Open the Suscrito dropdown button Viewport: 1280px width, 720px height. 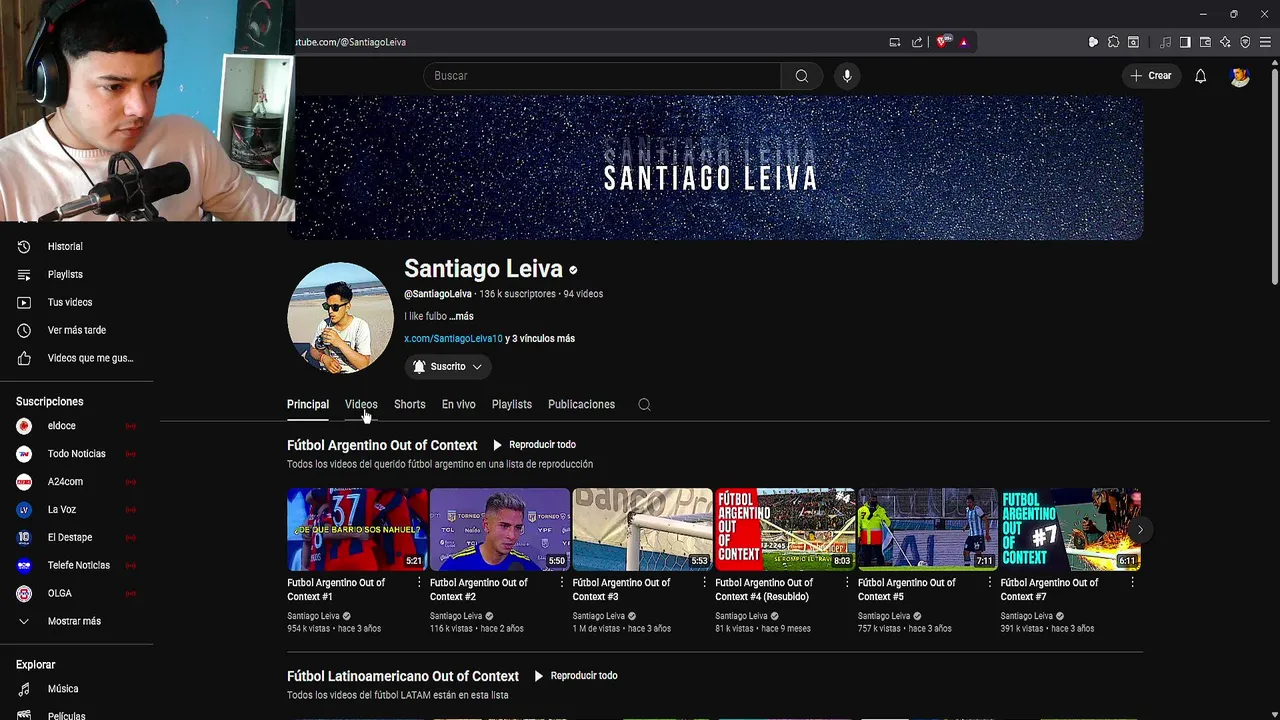448,367
